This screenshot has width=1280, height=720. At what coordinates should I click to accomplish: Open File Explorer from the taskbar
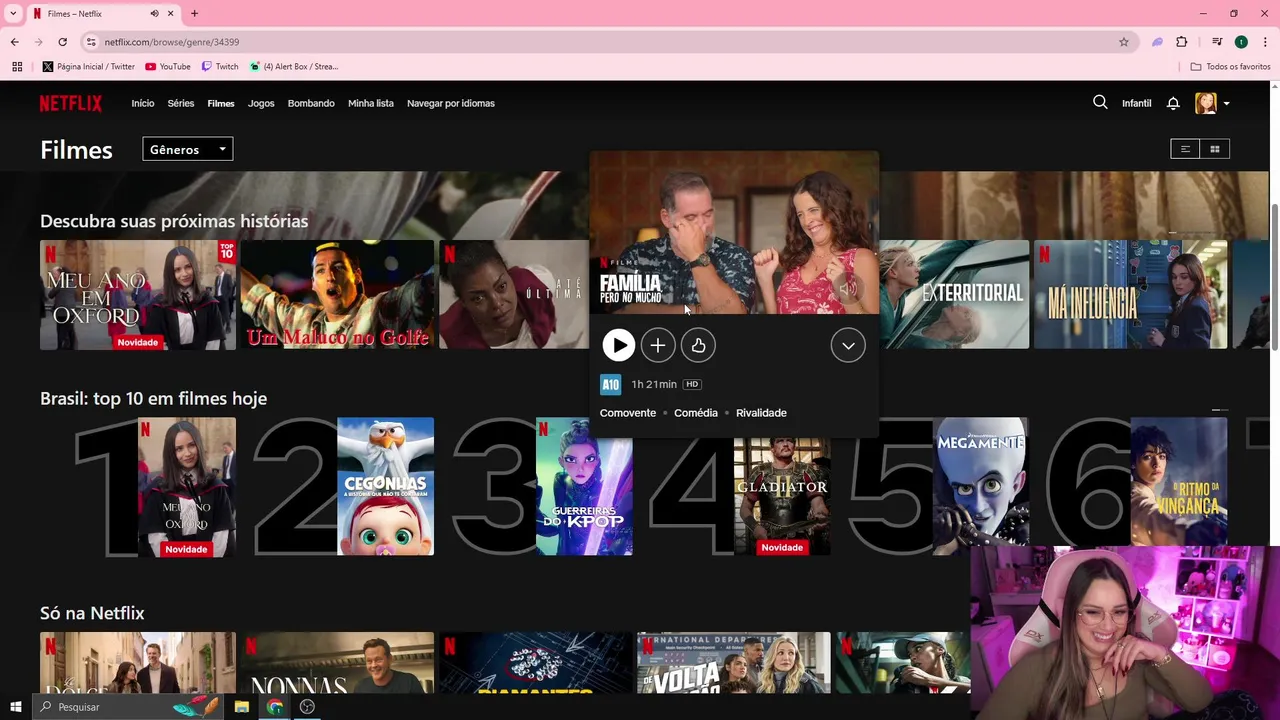tap(241, 707)
